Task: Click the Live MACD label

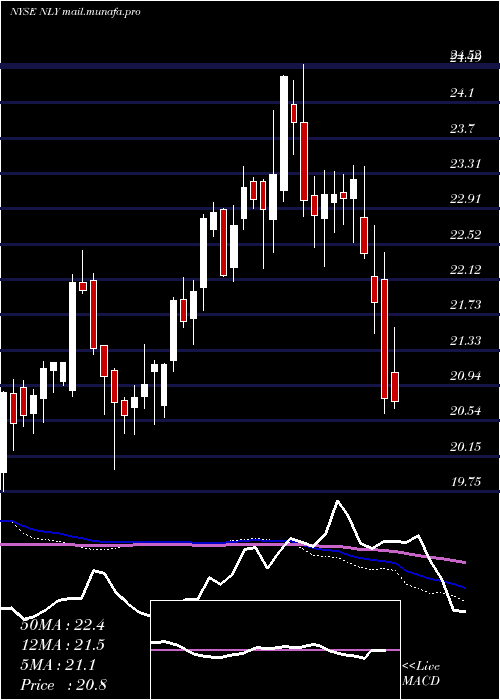Action: coord(421,673)
